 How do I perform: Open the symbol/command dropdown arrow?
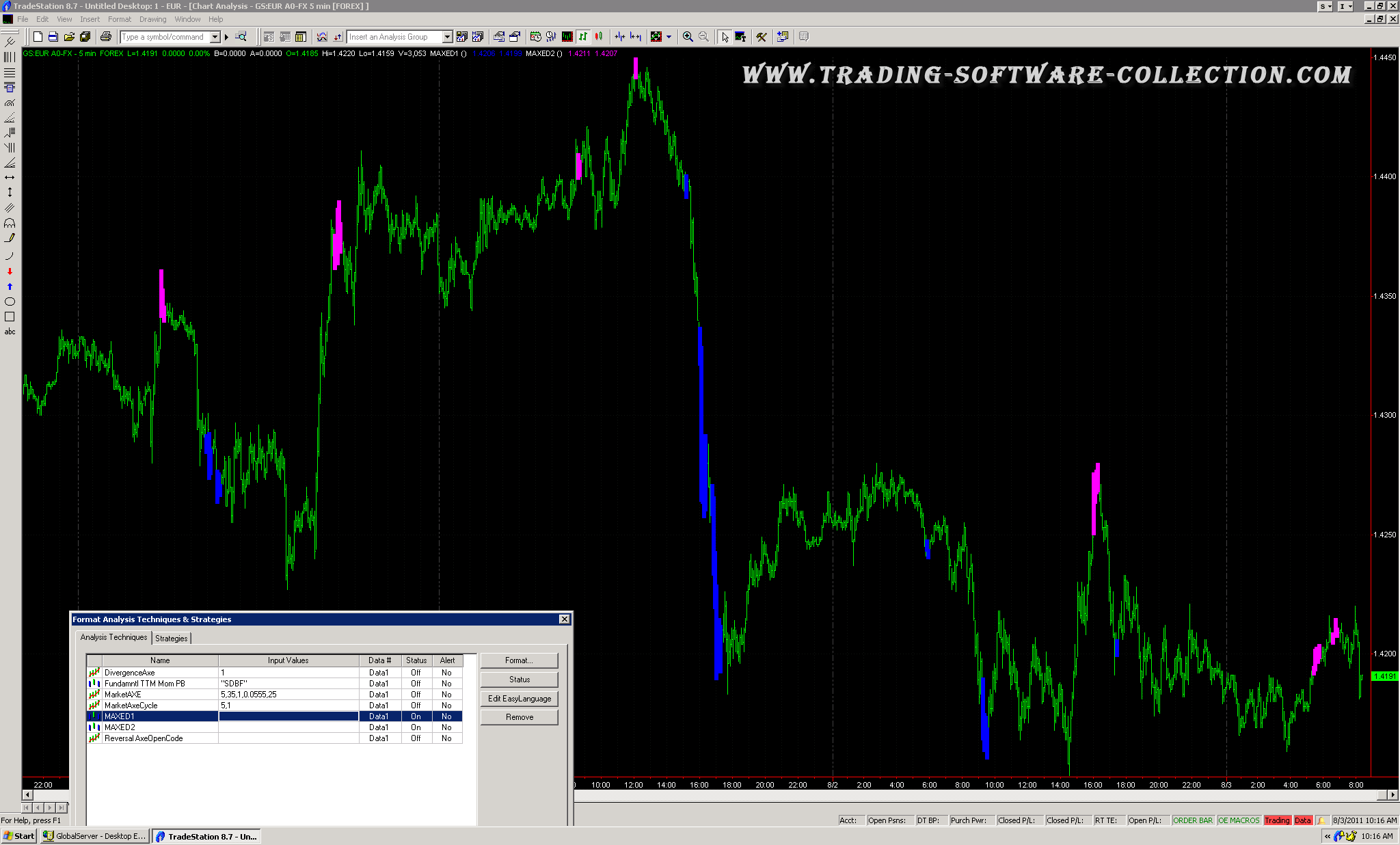(215, 37)
